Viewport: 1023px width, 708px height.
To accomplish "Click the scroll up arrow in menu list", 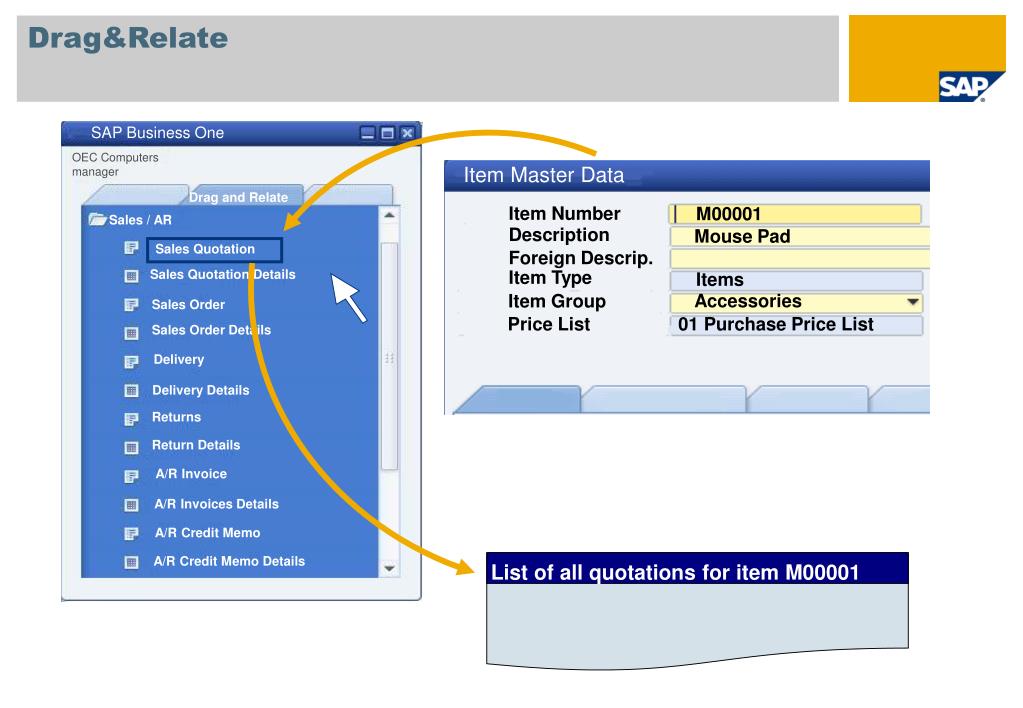I will coord(389,215).
